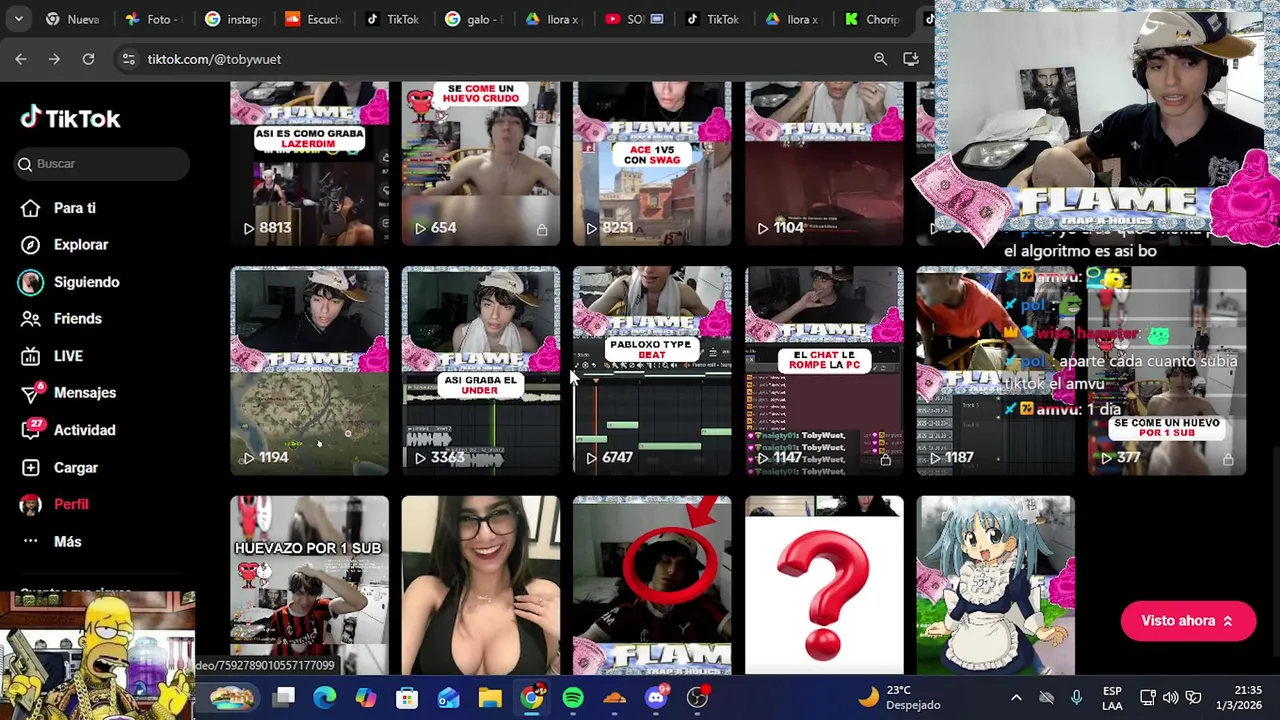Open weather widget showing 23°C Despejado
This screenshot has height=720, width=1280.
[900, 697]
